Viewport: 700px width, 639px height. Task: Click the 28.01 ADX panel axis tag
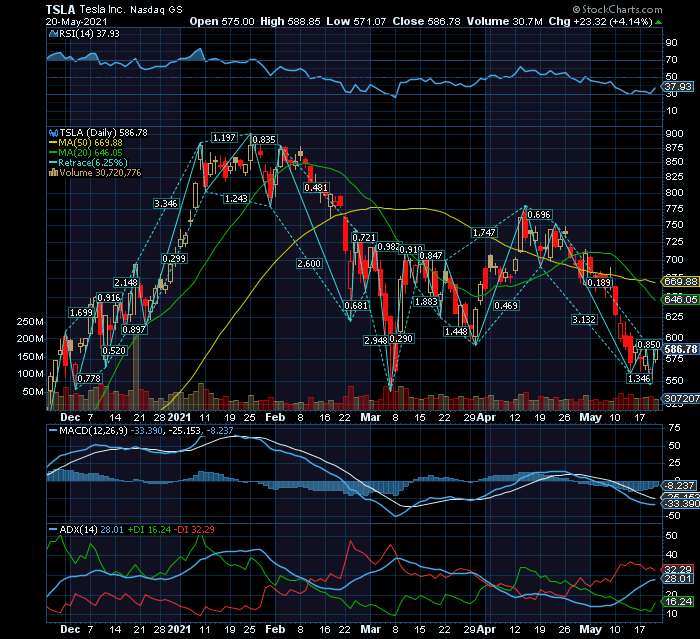pyautogui.click(x=678, y=579)
